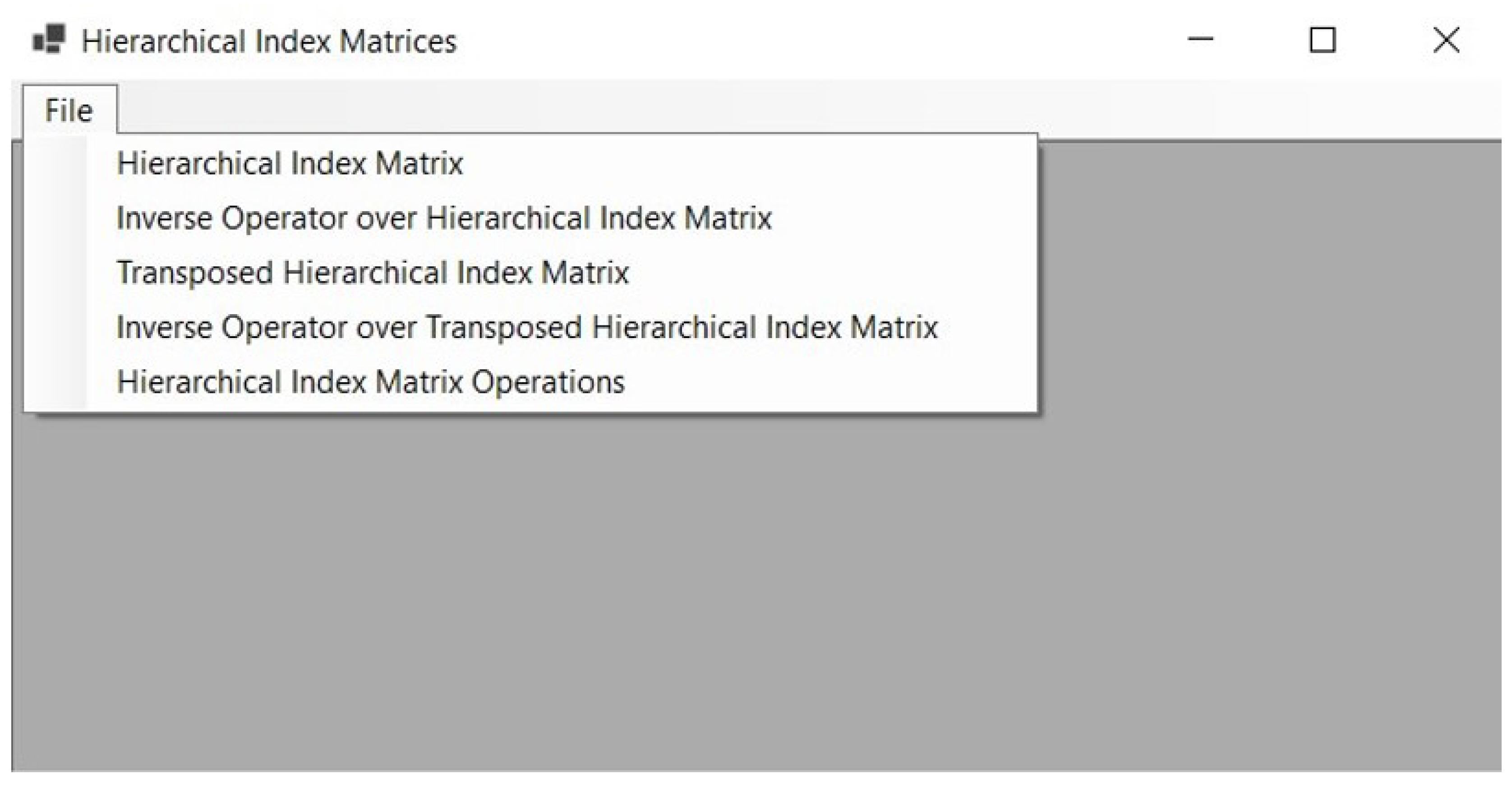Click blank icon margin beside Transposed Hierarchical Index Matrix
This screenshot has height=788, width=1512.
[56, 273]
